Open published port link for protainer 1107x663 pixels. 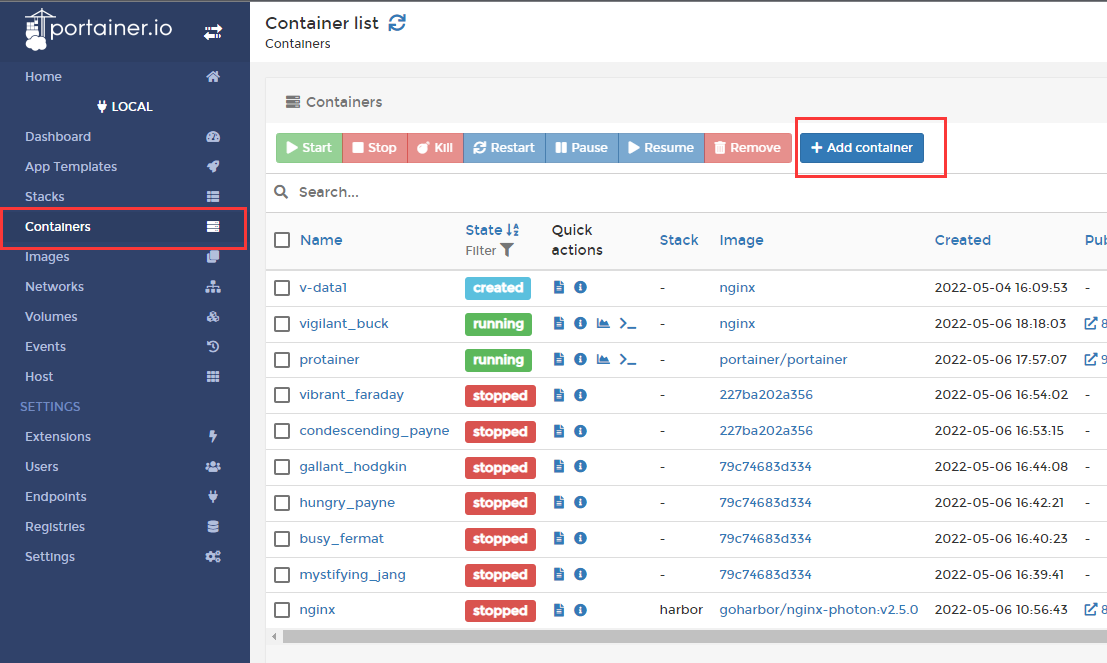(x=1095, y=359)
